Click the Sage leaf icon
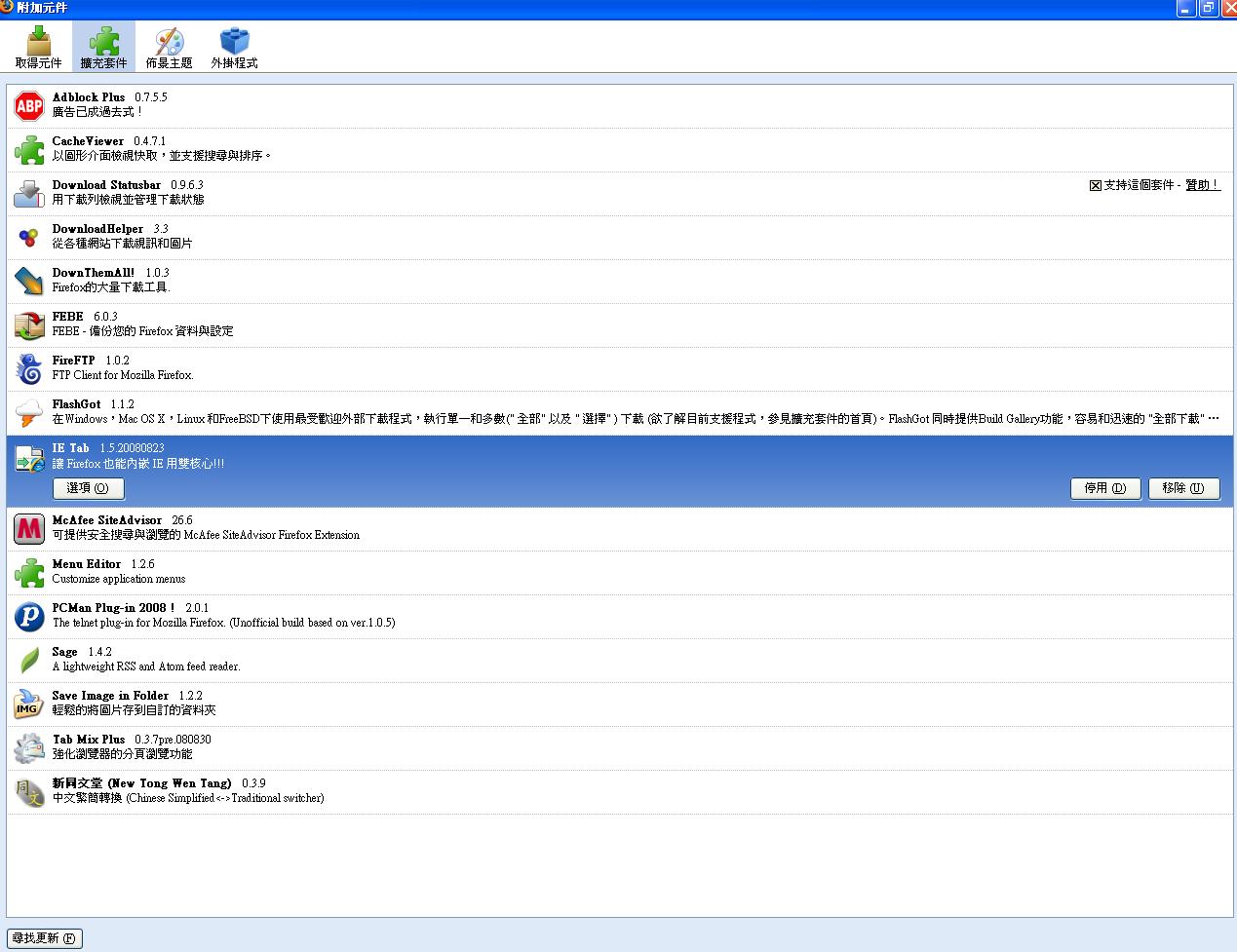 (x=29, y=661)
